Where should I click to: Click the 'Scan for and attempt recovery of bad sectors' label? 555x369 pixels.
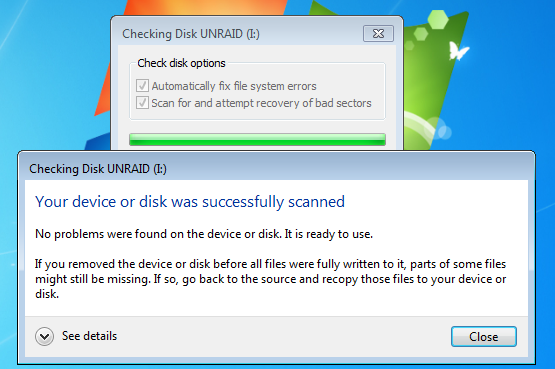pos(261,103)
